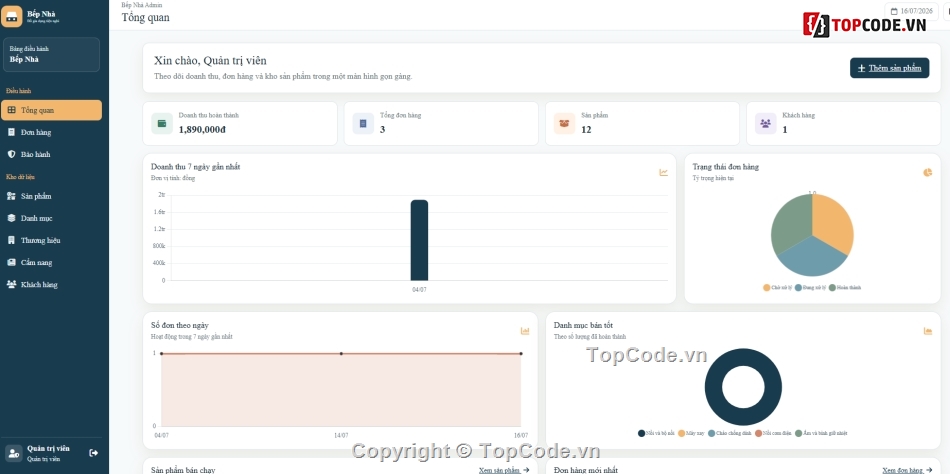
Task: Click the Đơn vị tính: đồng subtitle
Action: (x=173, y=178)
